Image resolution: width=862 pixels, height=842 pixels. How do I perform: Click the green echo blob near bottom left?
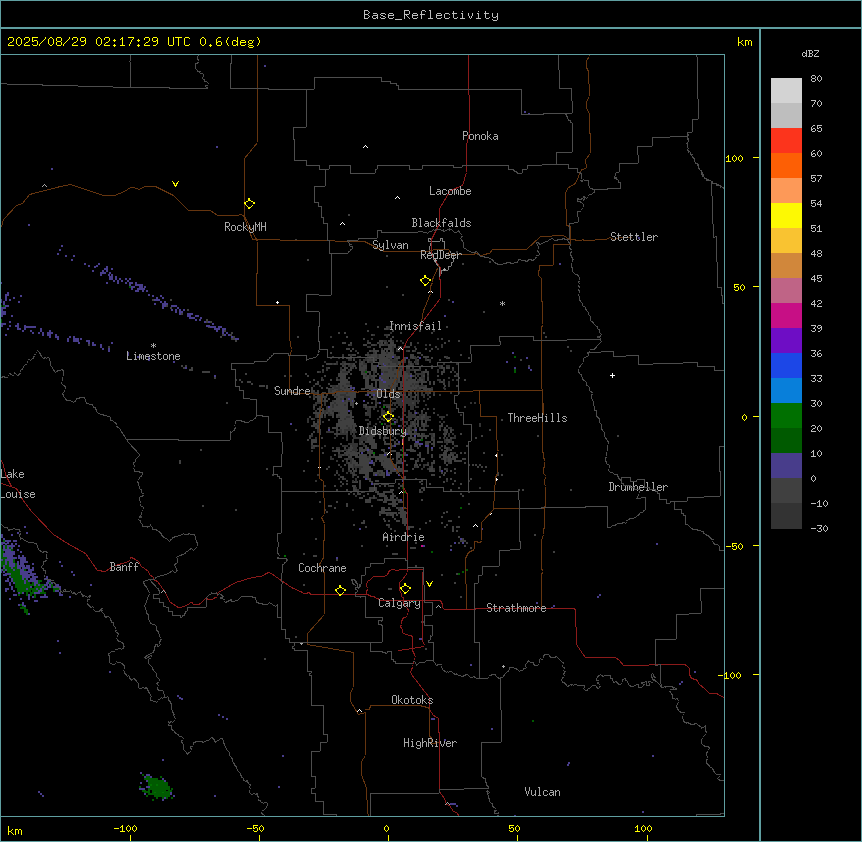[x=157, y=786]
